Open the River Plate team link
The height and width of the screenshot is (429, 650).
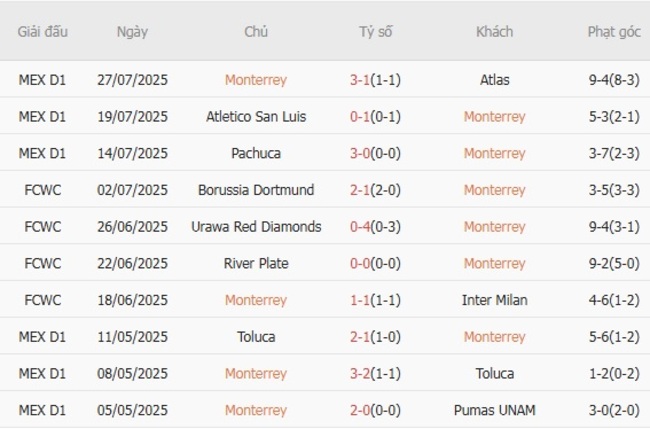(256, 263)
